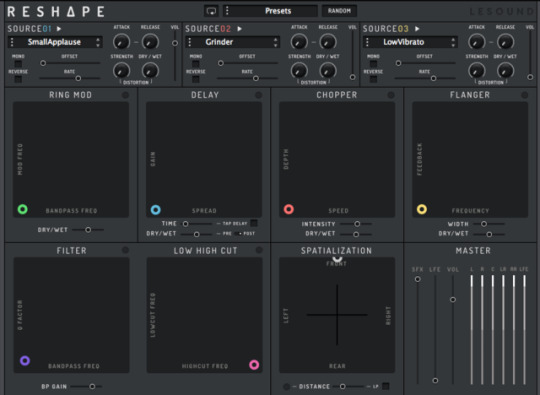Click the purple Filter XY handle

(25, 361)
